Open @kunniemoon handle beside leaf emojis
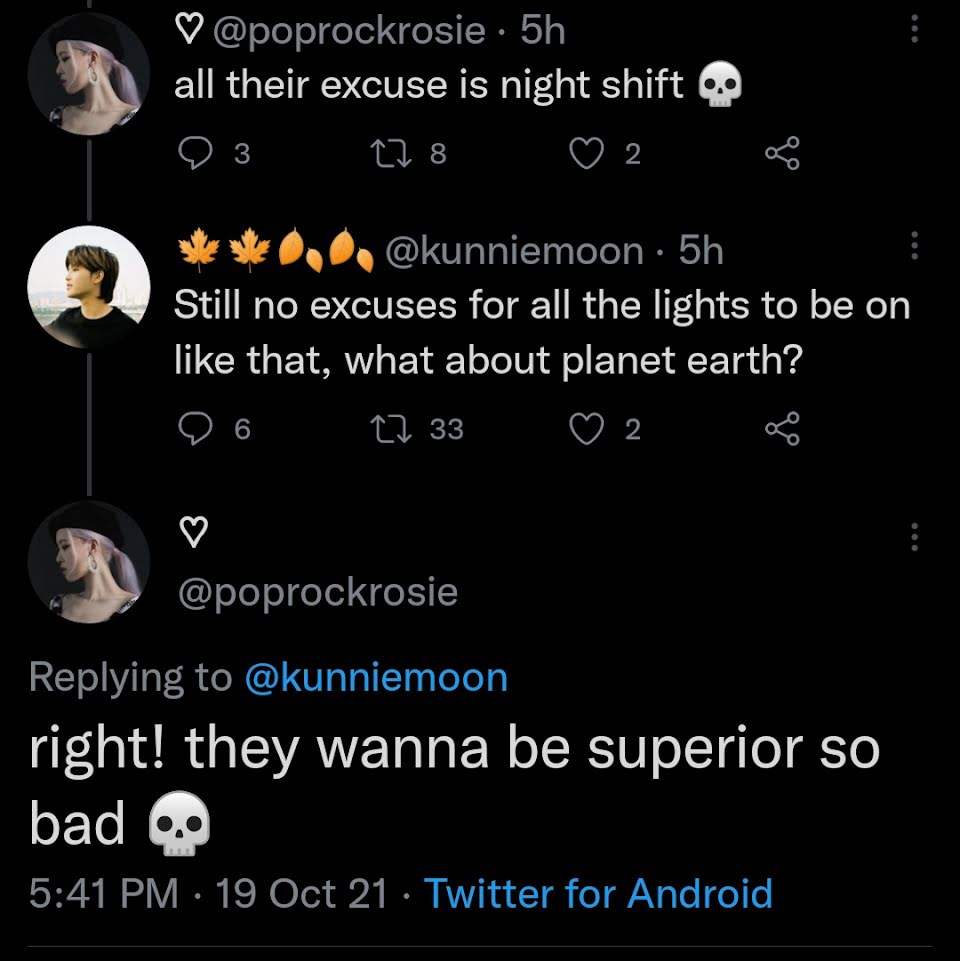The width and height of the screenshot is (960, 961). pos(514,251)
